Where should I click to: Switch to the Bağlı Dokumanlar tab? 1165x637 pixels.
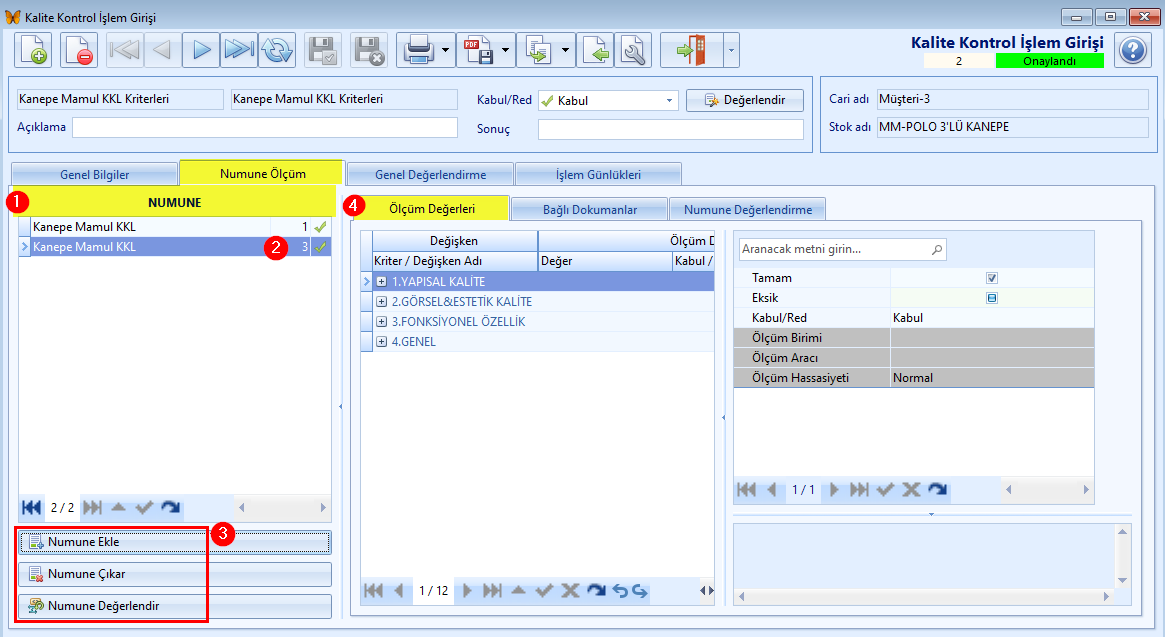[x=590, y=210]
